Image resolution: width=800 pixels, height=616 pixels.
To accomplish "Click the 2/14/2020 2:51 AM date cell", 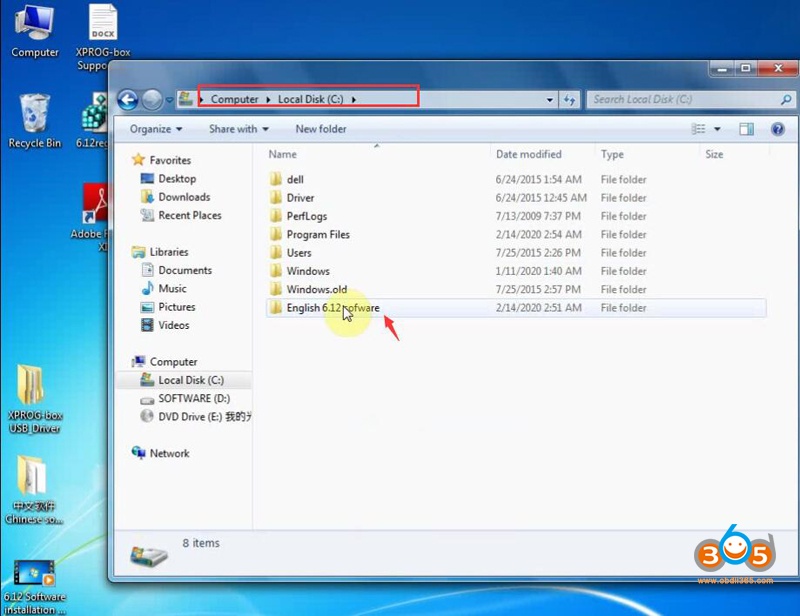I will point(538,308).
